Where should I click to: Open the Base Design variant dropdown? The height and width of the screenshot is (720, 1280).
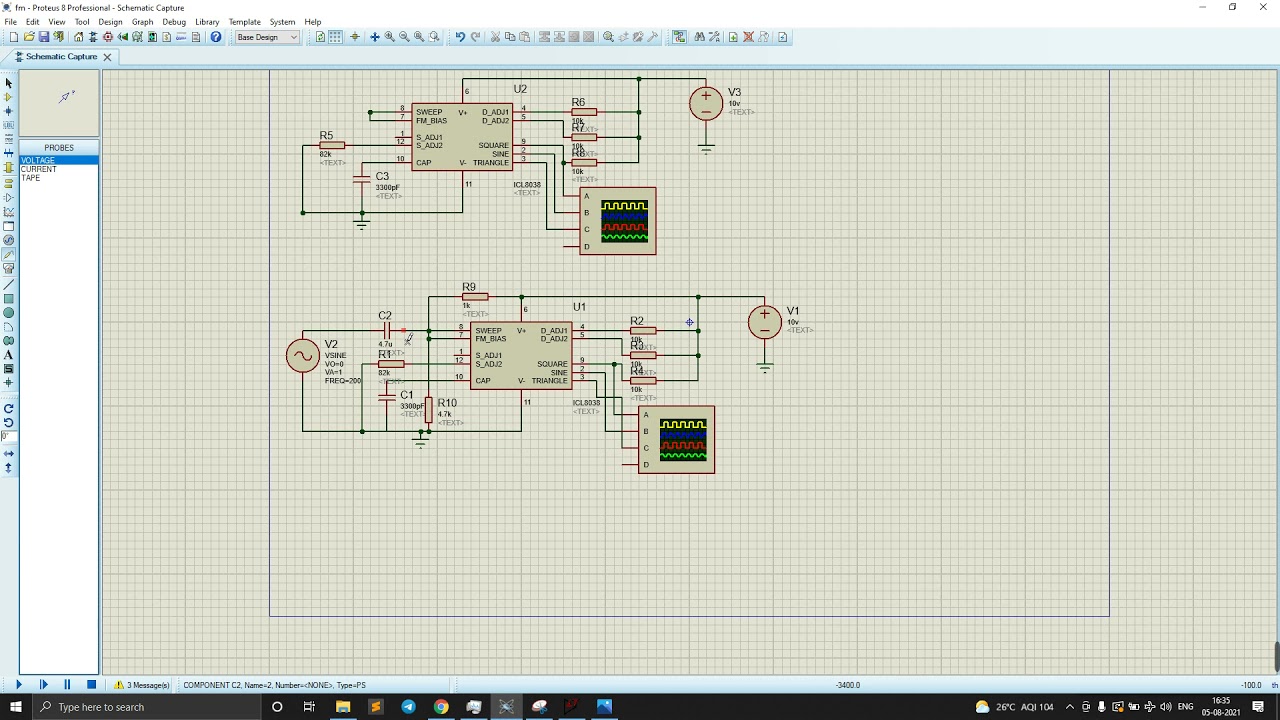tap(267, 37)
